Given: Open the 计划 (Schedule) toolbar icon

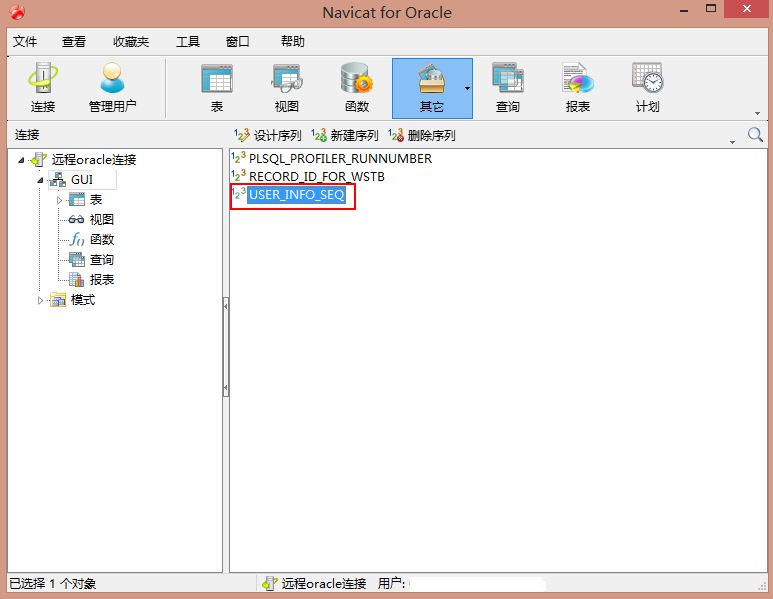Looking at the screenshot, I should click(x=648, y=88).
